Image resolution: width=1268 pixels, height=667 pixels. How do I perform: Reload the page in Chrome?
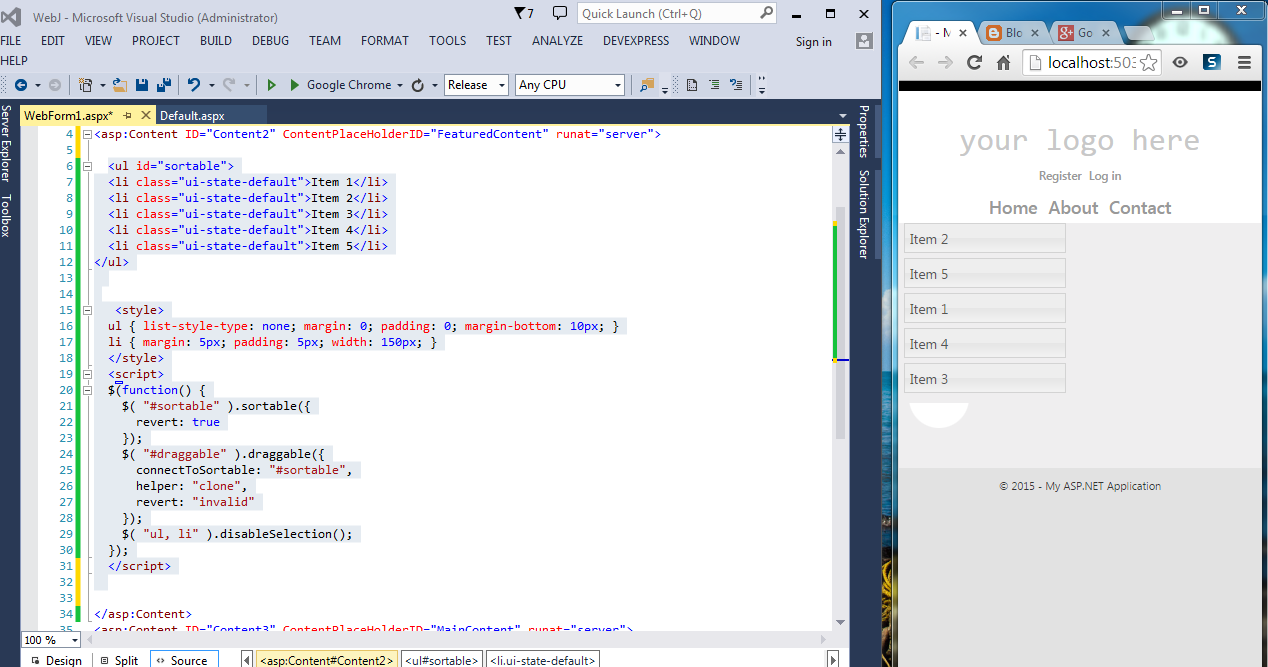click(974, 62)
